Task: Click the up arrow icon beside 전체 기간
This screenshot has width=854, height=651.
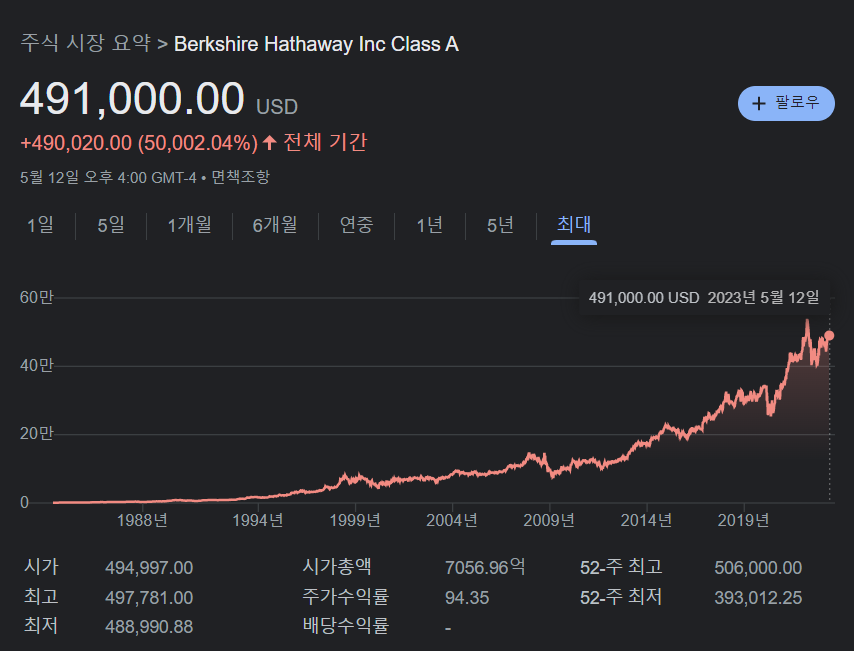Action: [x=269, y=143]
